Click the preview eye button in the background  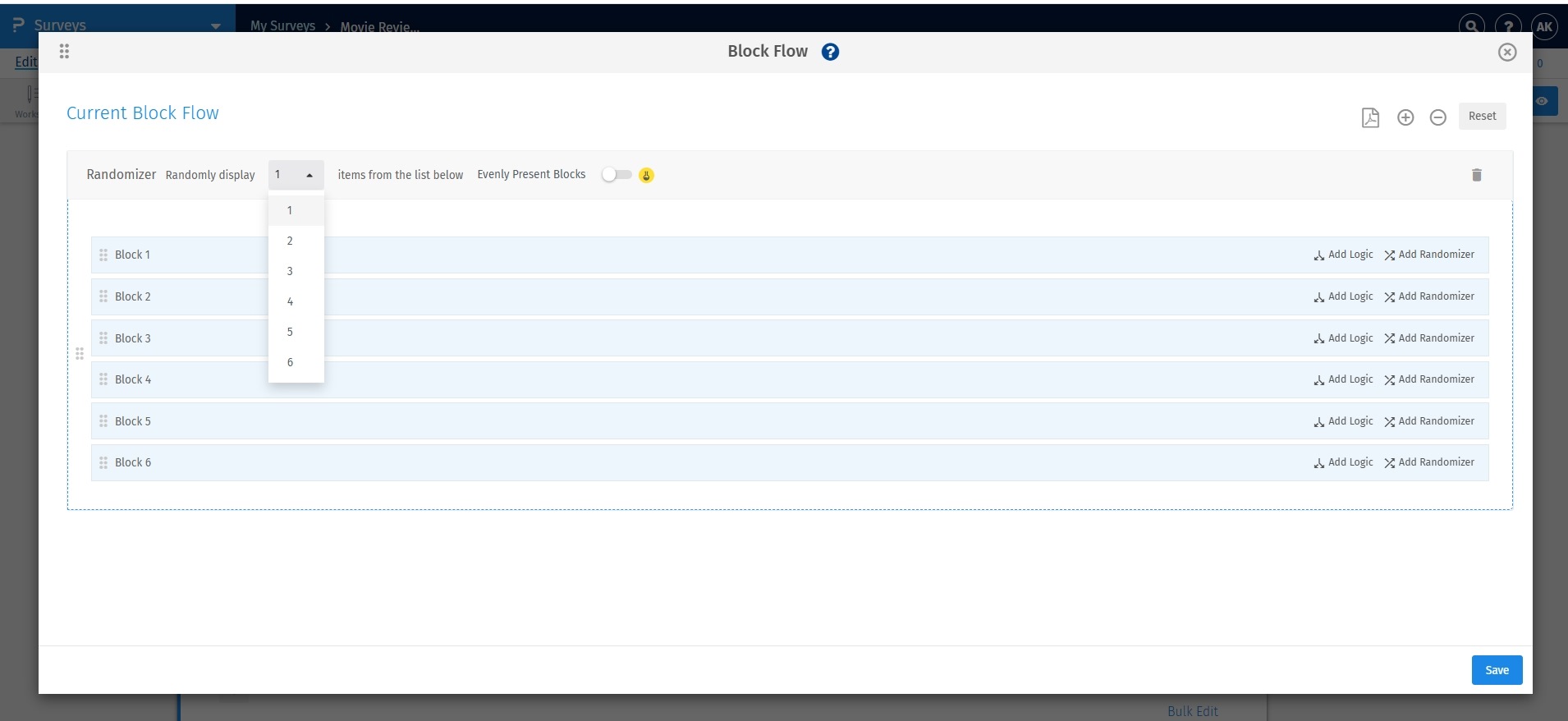[1544, 101]
